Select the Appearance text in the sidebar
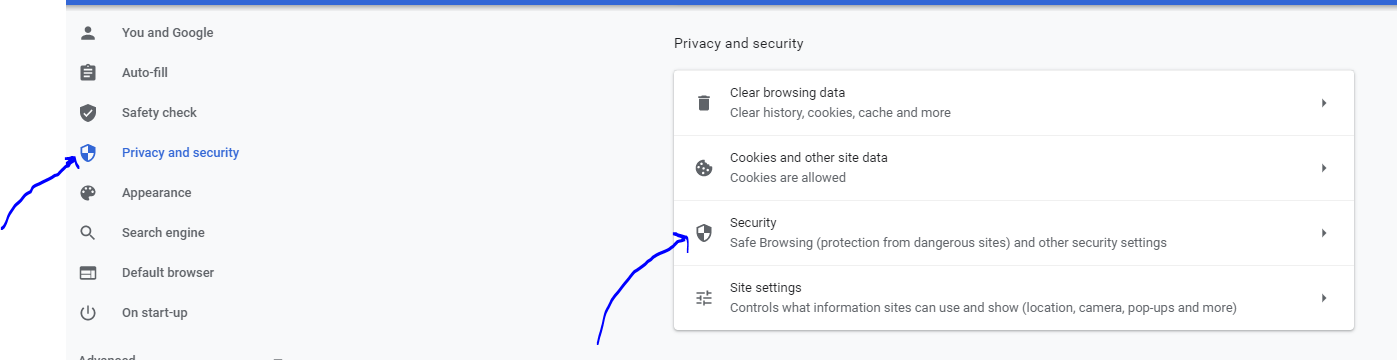This screenshot has width=1397, height=360. 156,193
